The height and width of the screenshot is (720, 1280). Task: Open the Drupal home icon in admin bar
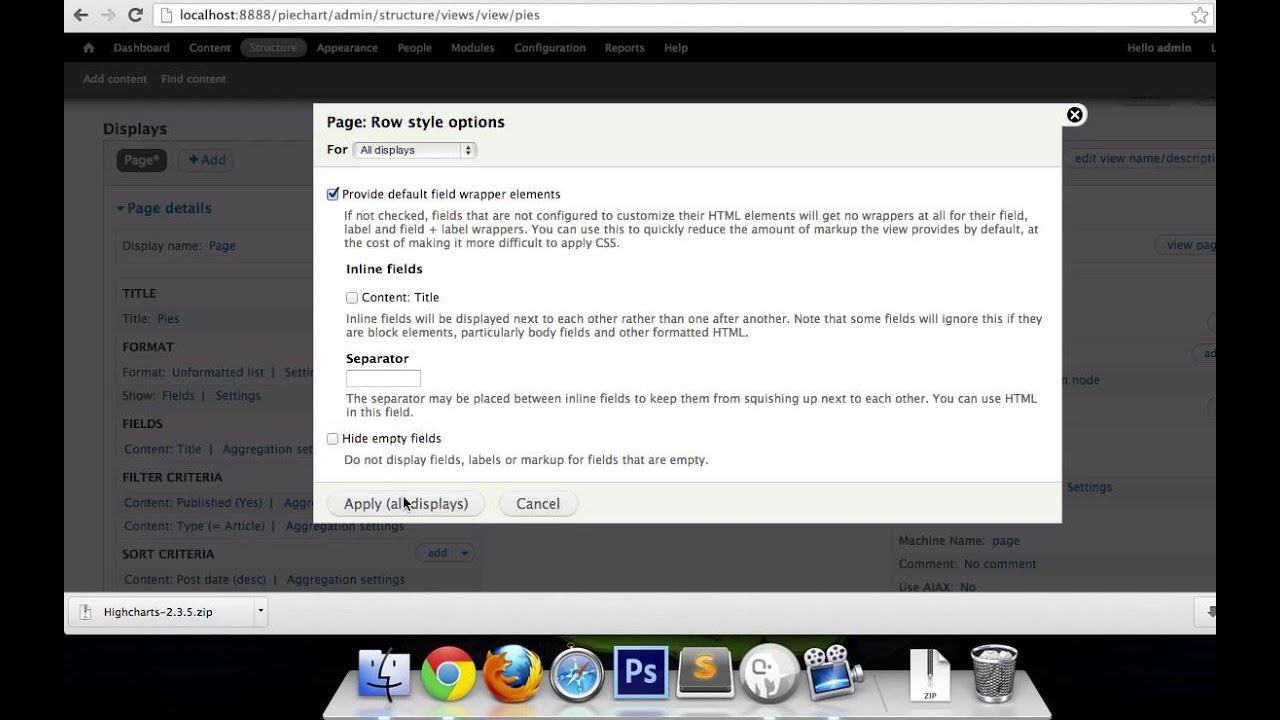(88, 48)
